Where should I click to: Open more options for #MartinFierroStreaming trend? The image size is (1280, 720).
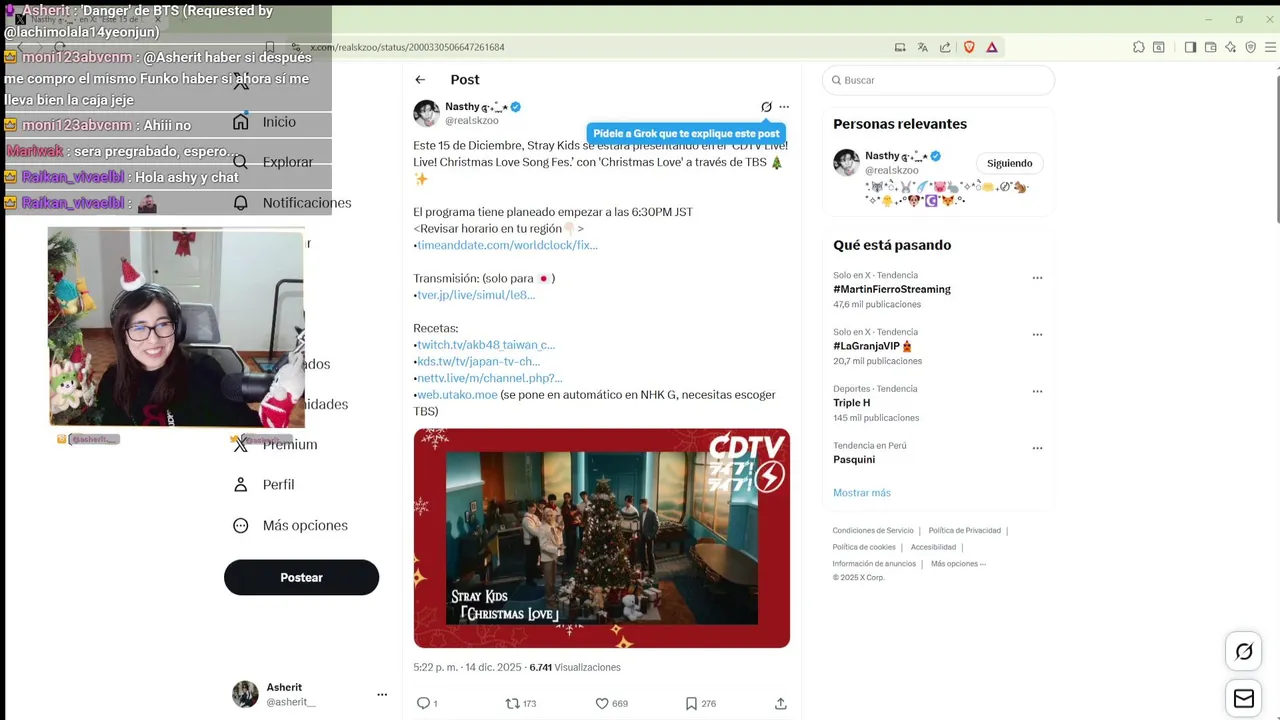coord(1037,278)
